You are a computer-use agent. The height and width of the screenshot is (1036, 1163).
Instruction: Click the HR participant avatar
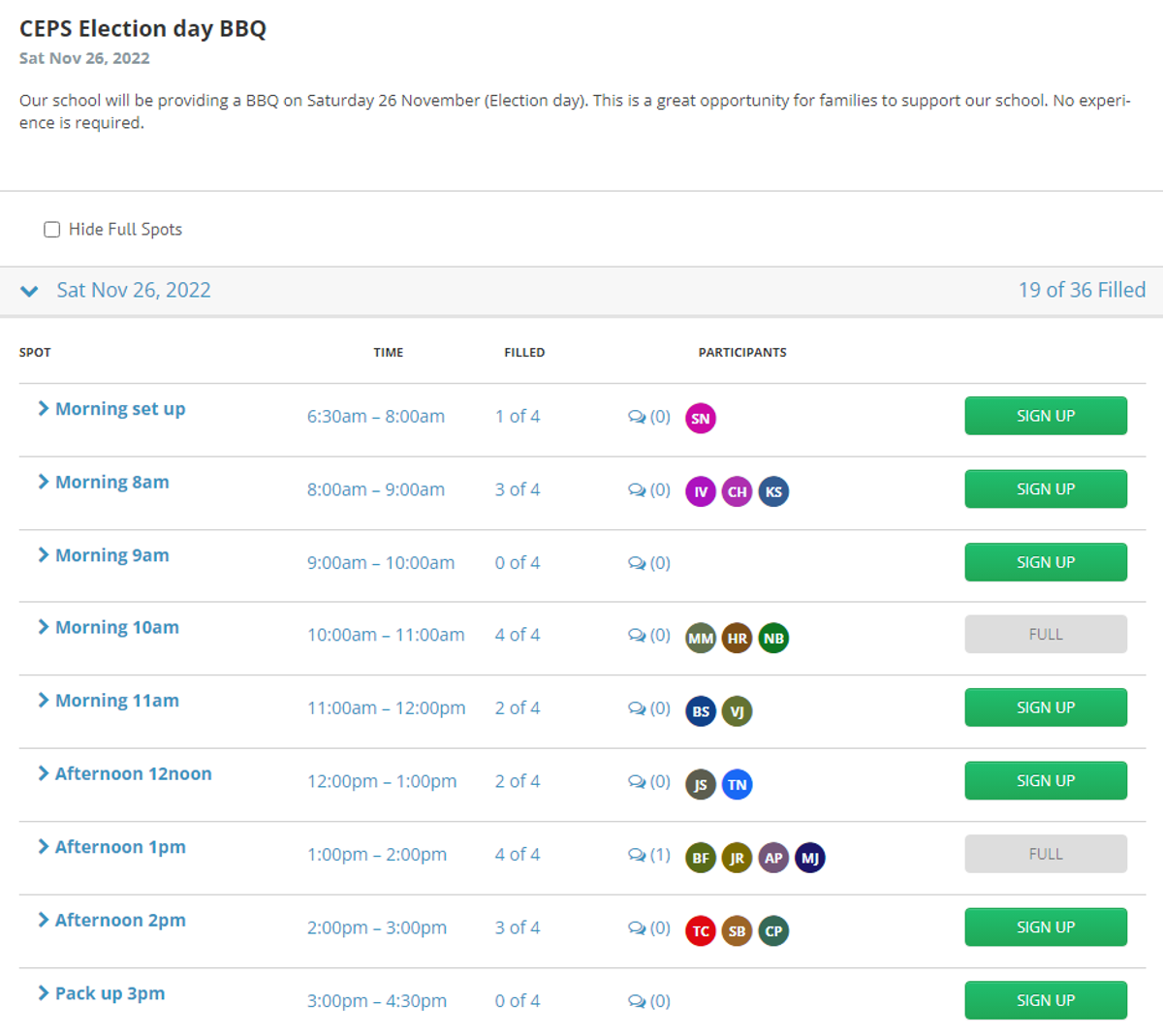click(x=737, y=638)
